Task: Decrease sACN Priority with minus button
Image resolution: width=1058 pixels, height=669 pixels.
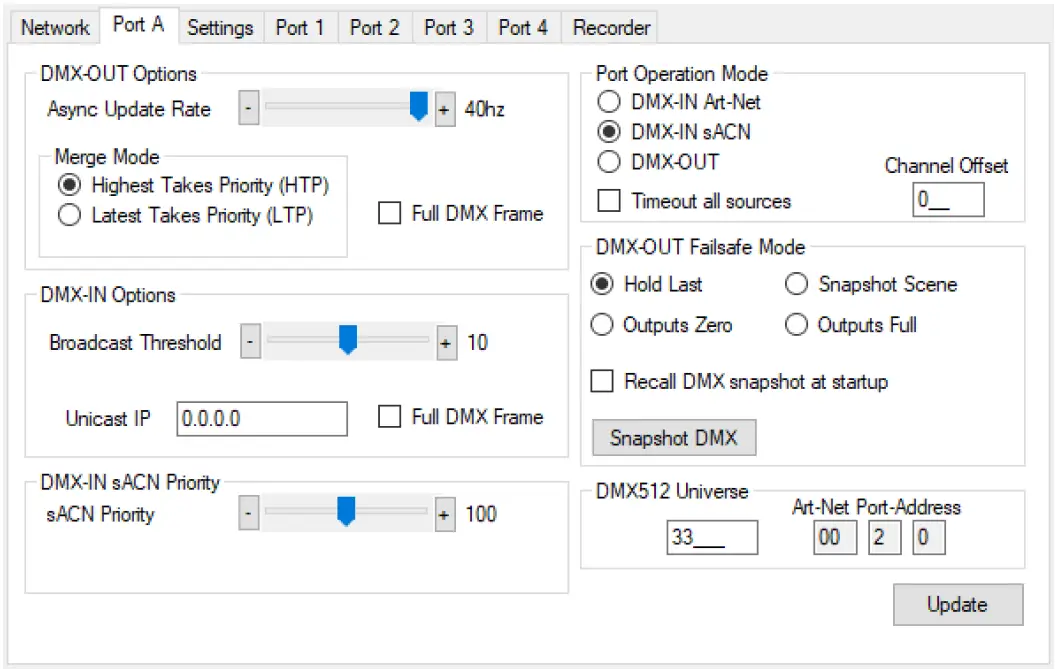Action: point(248,514)
